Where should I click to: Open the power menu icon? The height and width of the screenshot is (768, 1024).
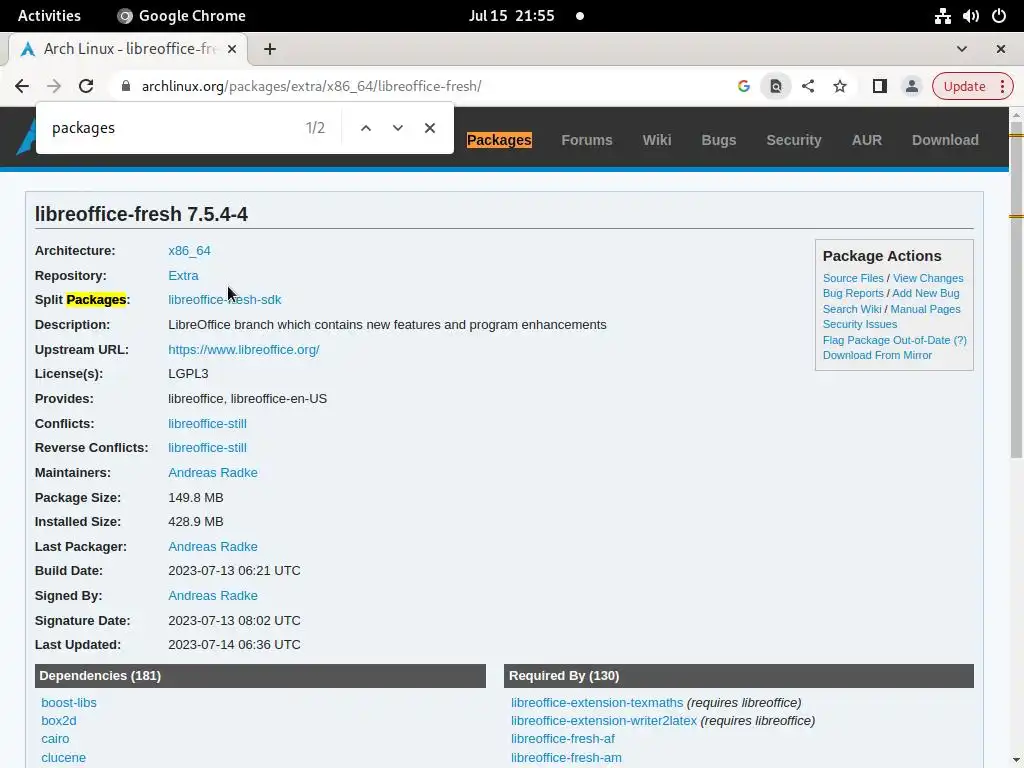point(999,16)
